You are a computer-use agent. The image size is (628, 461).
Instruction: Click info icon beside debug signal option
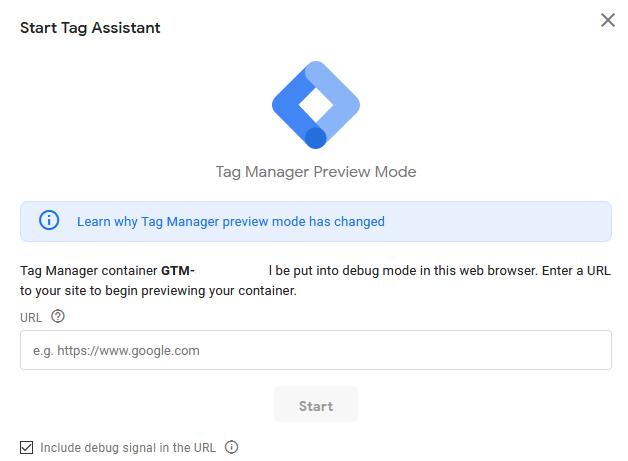point(232,448)
